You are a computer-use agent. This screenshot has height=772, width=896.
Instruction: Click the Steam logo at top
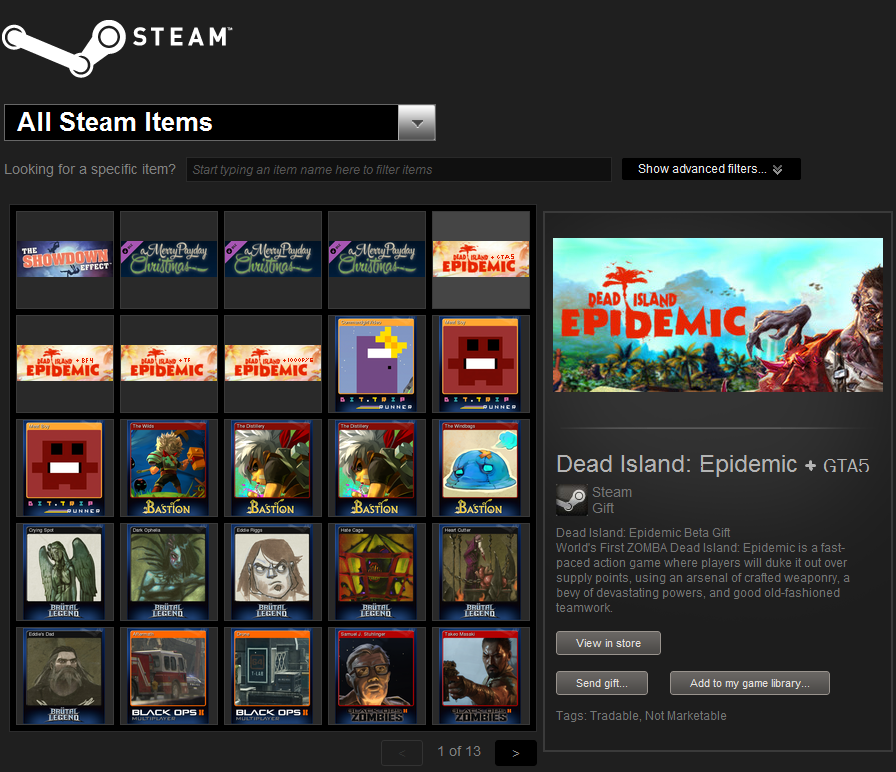(x=117, y=47)
